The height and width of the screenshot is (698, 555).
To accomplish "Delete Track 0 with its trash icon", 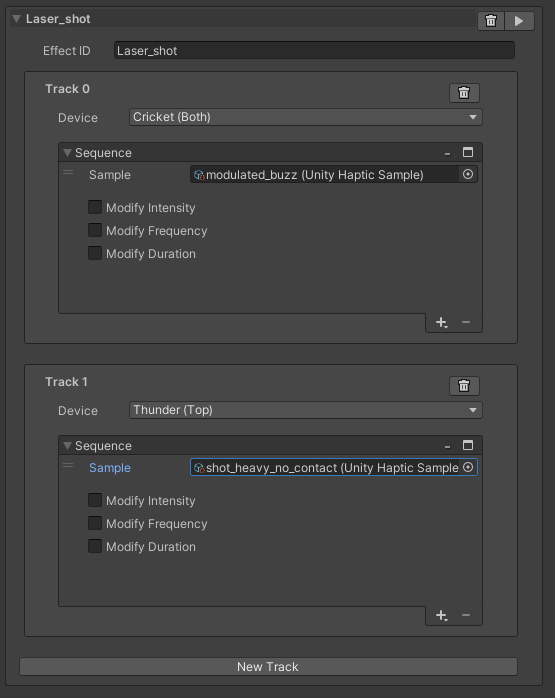I will 464,93.
